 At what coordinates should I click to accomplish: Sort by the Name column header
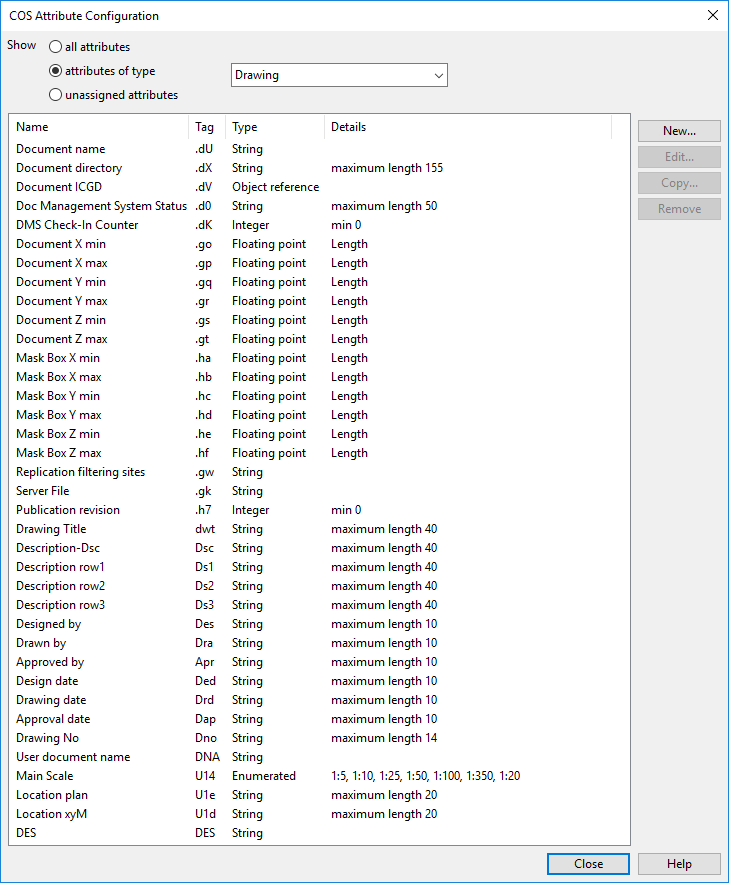98,127
